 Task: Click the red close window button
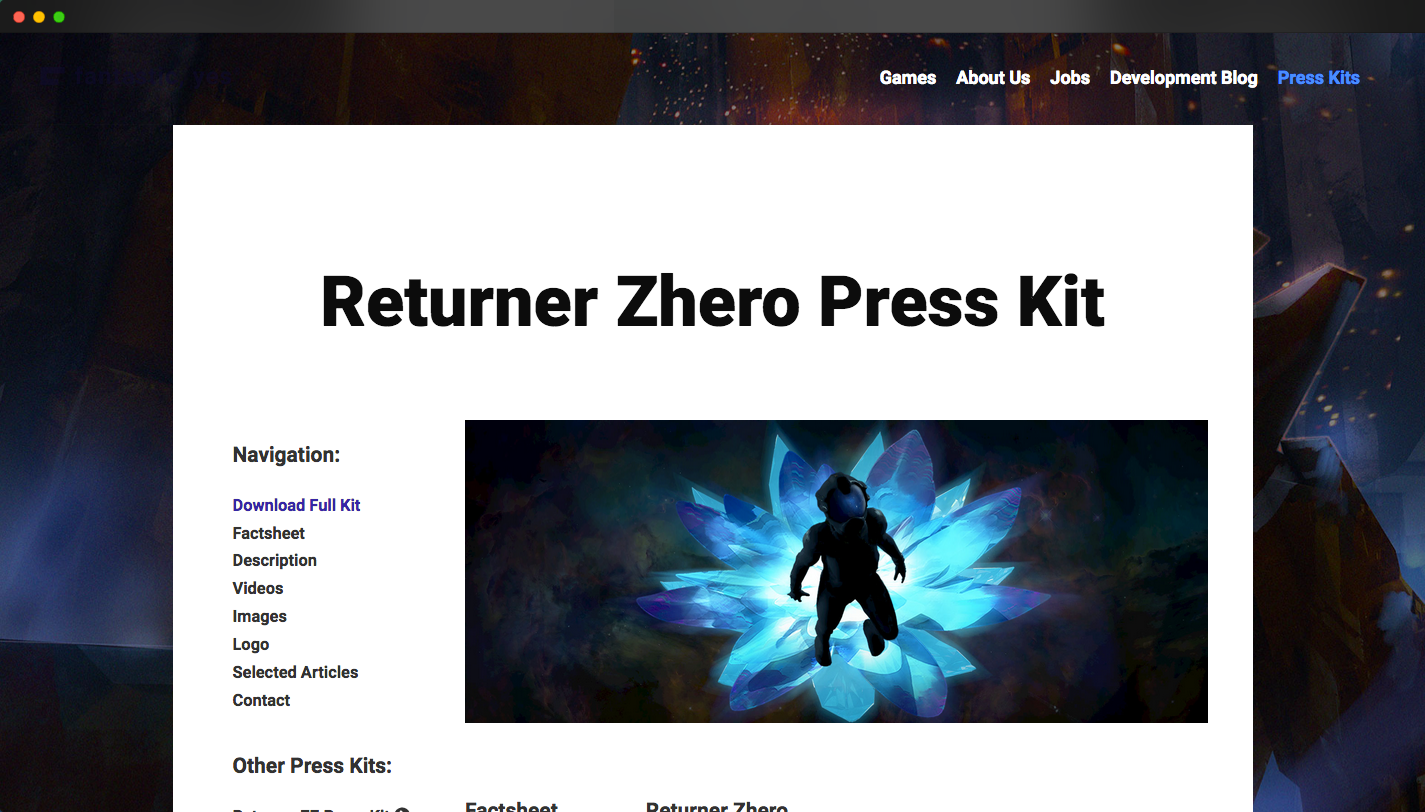(x=19, y=17)
